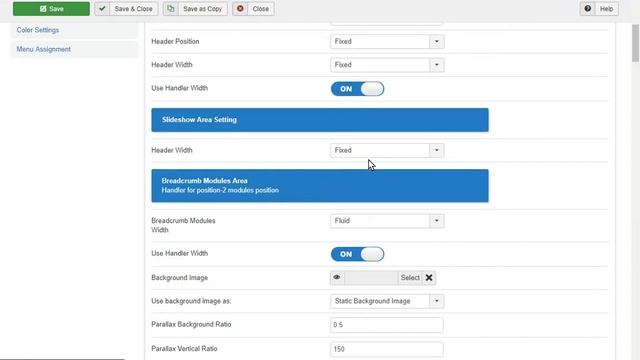Open the Header Position dropdown
Viewport: 640px width, 360px height.
[387, 41]
